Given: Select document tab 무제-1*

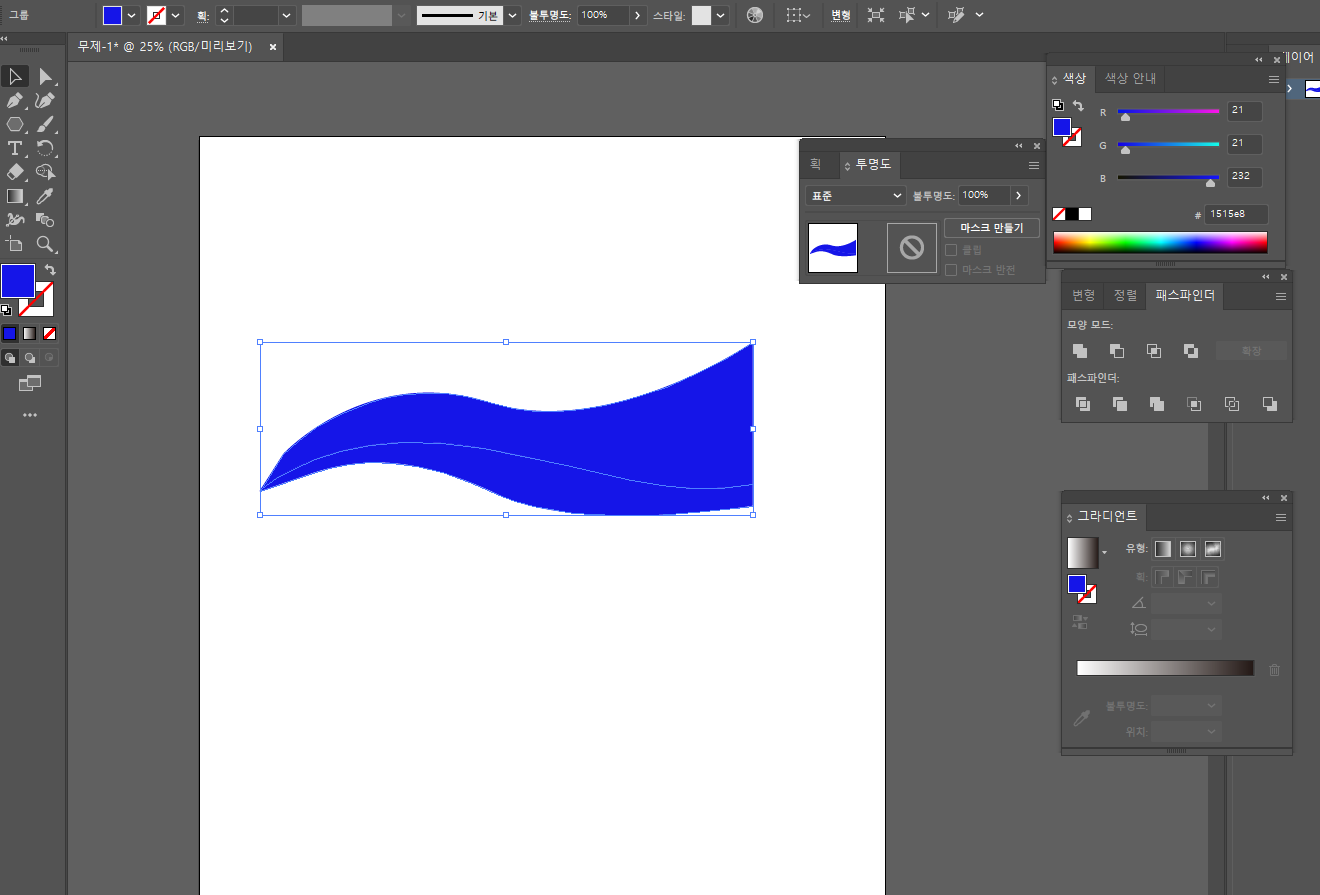Looking at the screenshot, I should (x=165, y=47).
